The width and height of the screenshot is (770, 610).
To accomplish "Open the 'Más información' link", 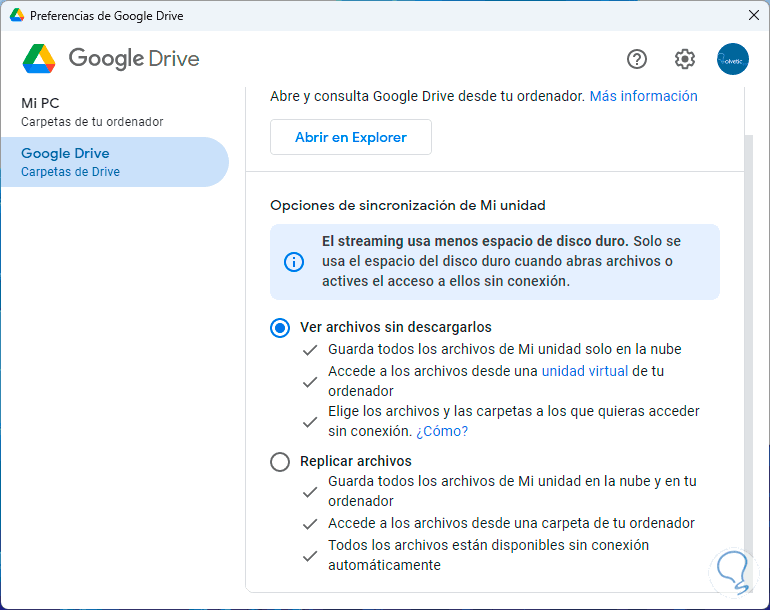I will click(x=643, y=97).
